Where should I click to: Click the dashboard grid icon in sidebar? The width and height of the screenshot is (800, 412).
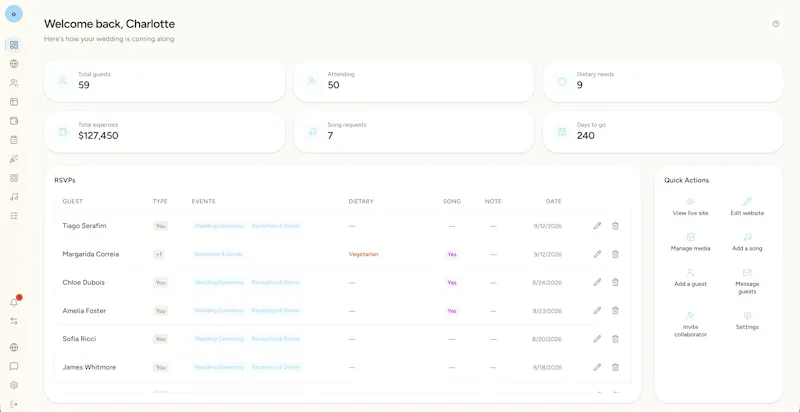click(x=14, y=45)
